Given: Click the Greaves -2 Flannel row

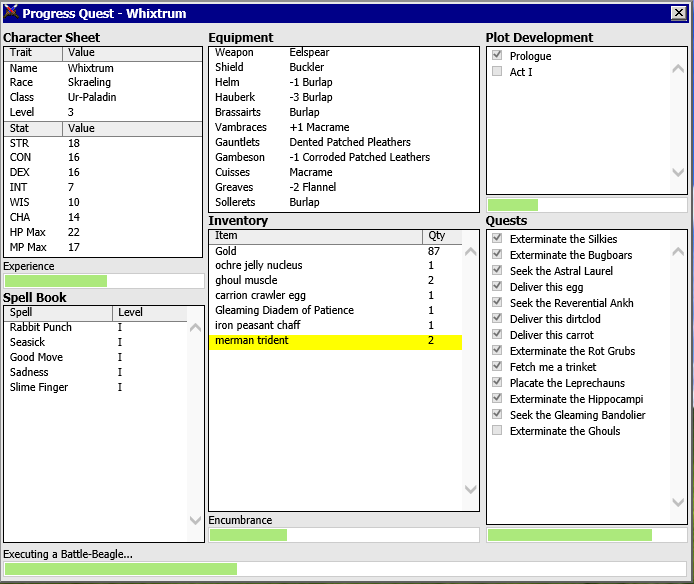Looking at the screenshot, I should pos(344,188).
